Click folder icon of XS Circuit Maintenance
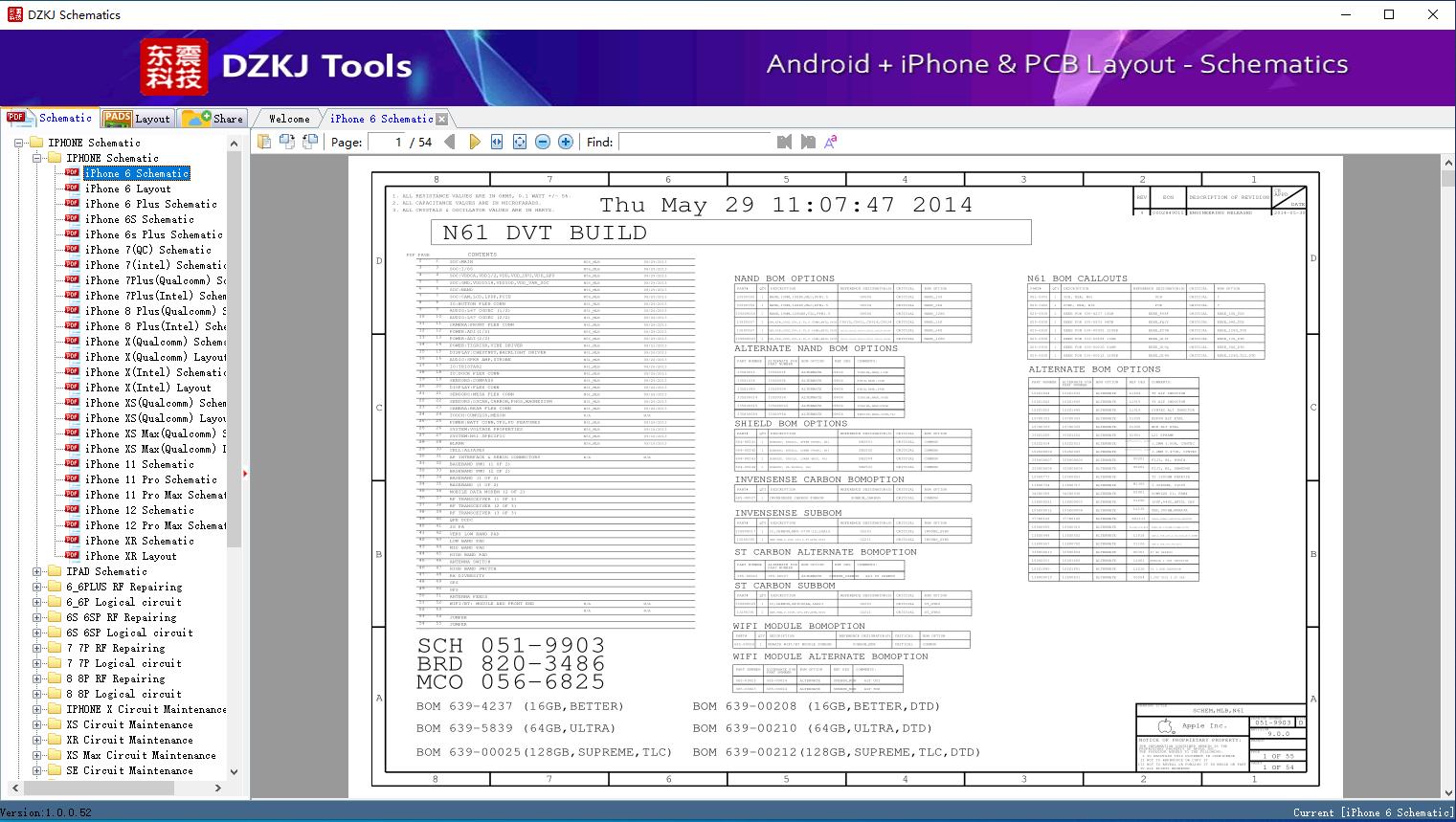This screenshot has width=1456, height=822. [x=55, y=724]
